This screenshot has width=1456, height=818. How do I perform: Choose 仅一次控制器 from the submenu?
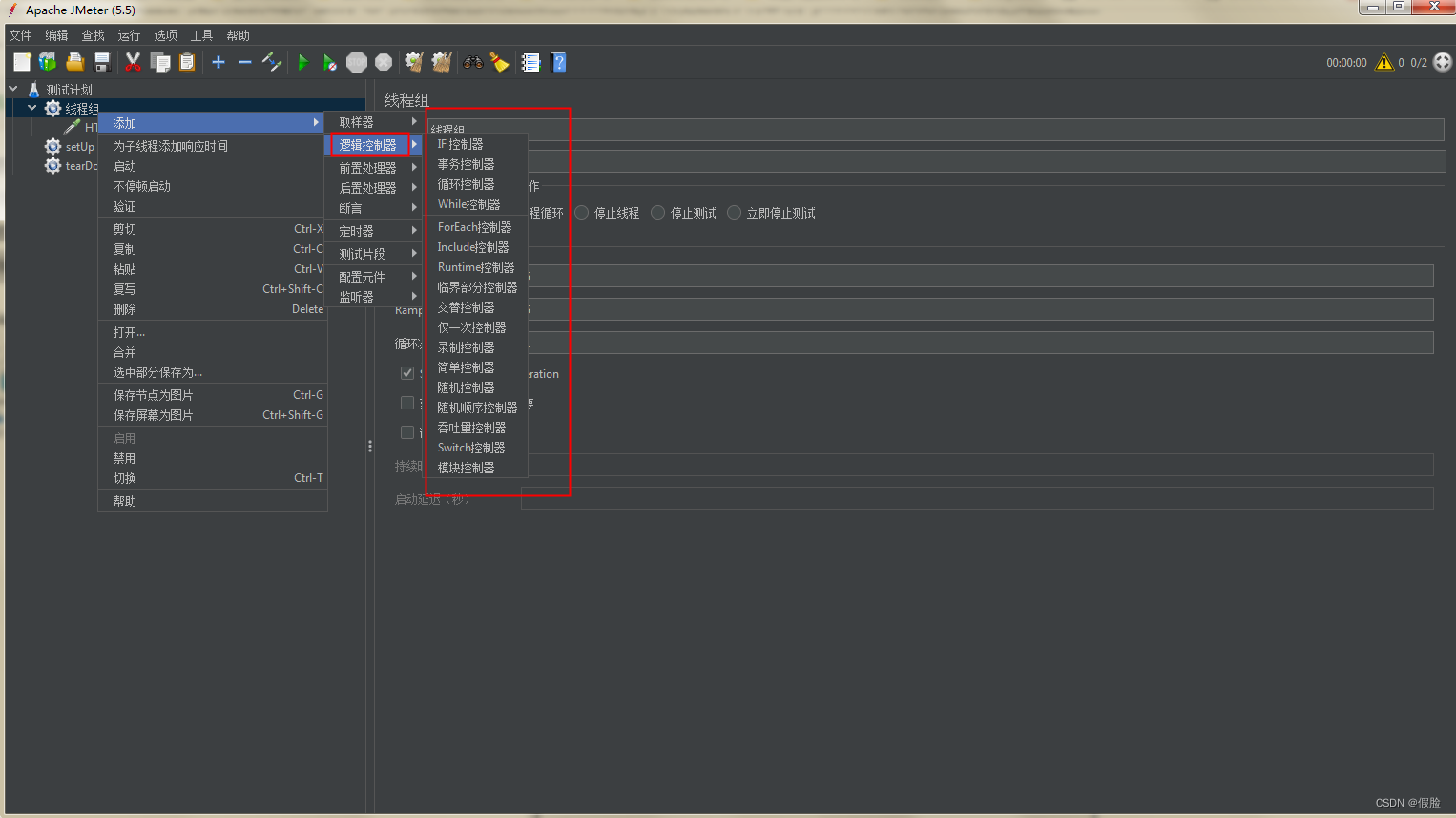(x=476, y=327)
